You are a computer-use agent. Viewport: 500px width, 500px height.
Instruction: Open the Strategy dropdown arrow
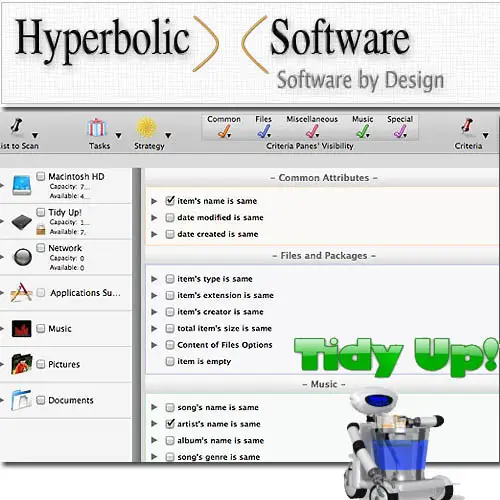pyautogui.click(x=168, y=136)
